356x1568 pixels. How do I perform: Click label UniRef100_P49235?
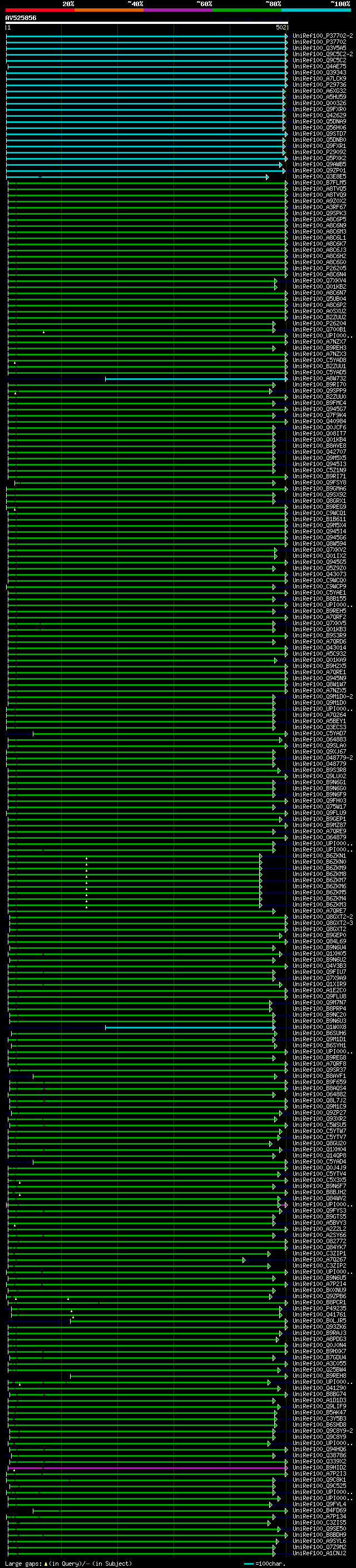pos(319,1308)
